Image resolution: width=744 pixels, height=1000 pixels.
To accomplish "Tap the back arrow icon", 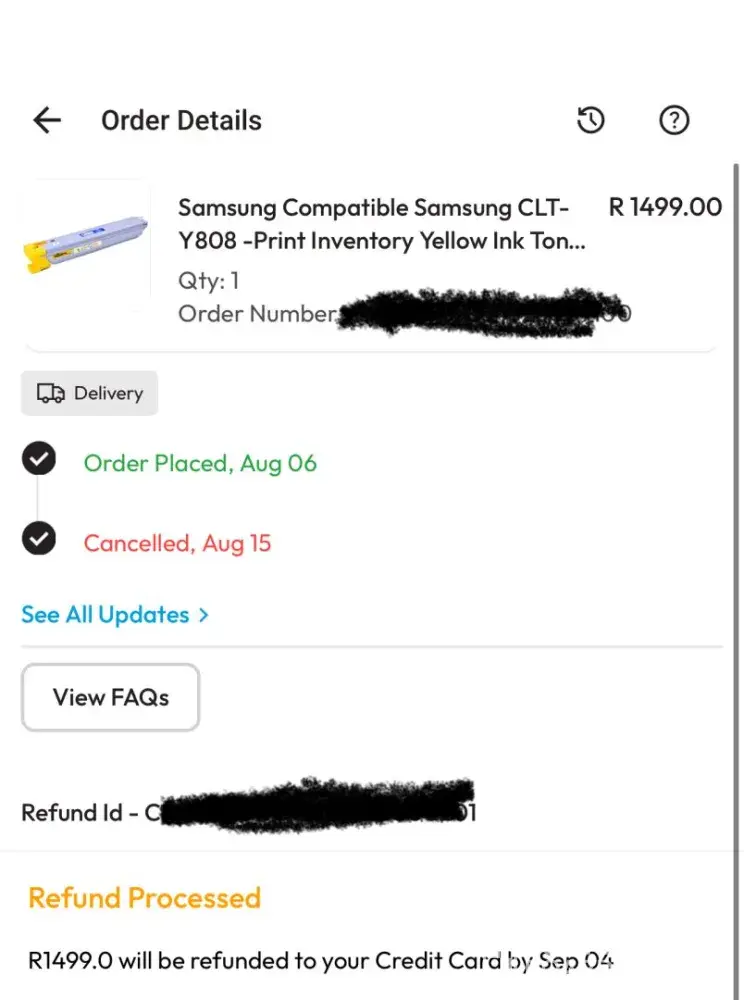I will pyautogui.click(x=47, y=121).
